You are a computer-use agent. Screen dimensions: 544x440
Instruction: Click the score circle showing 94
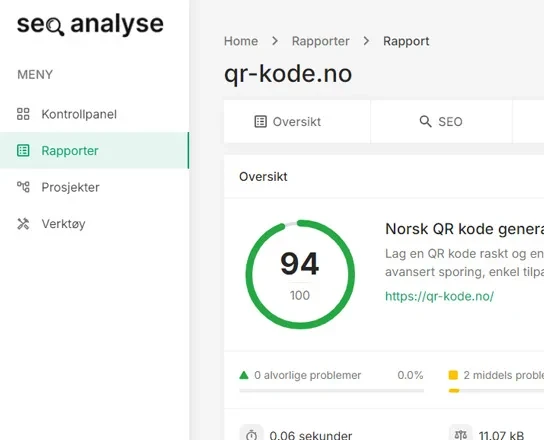(300, 274)
